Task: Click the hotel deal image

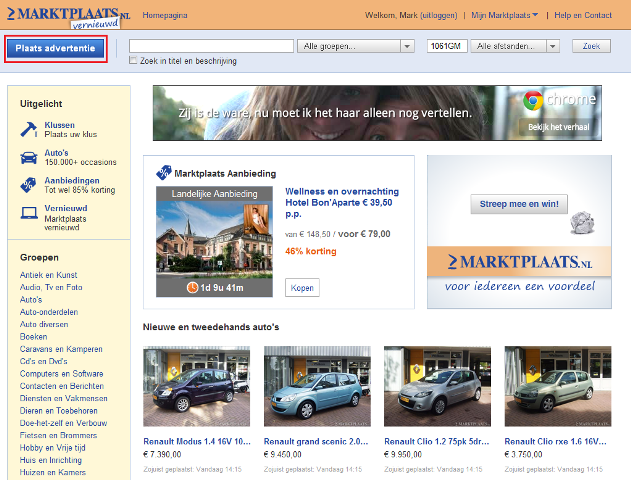Action: pos(214,241)
